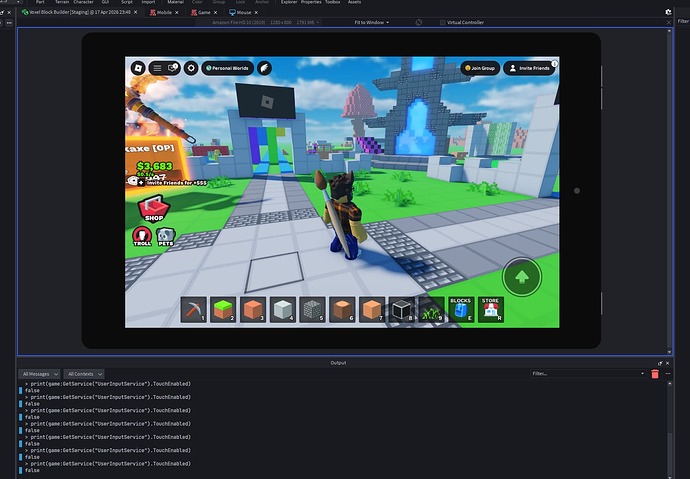Click the top-right settings gear icon

(668, 12)
